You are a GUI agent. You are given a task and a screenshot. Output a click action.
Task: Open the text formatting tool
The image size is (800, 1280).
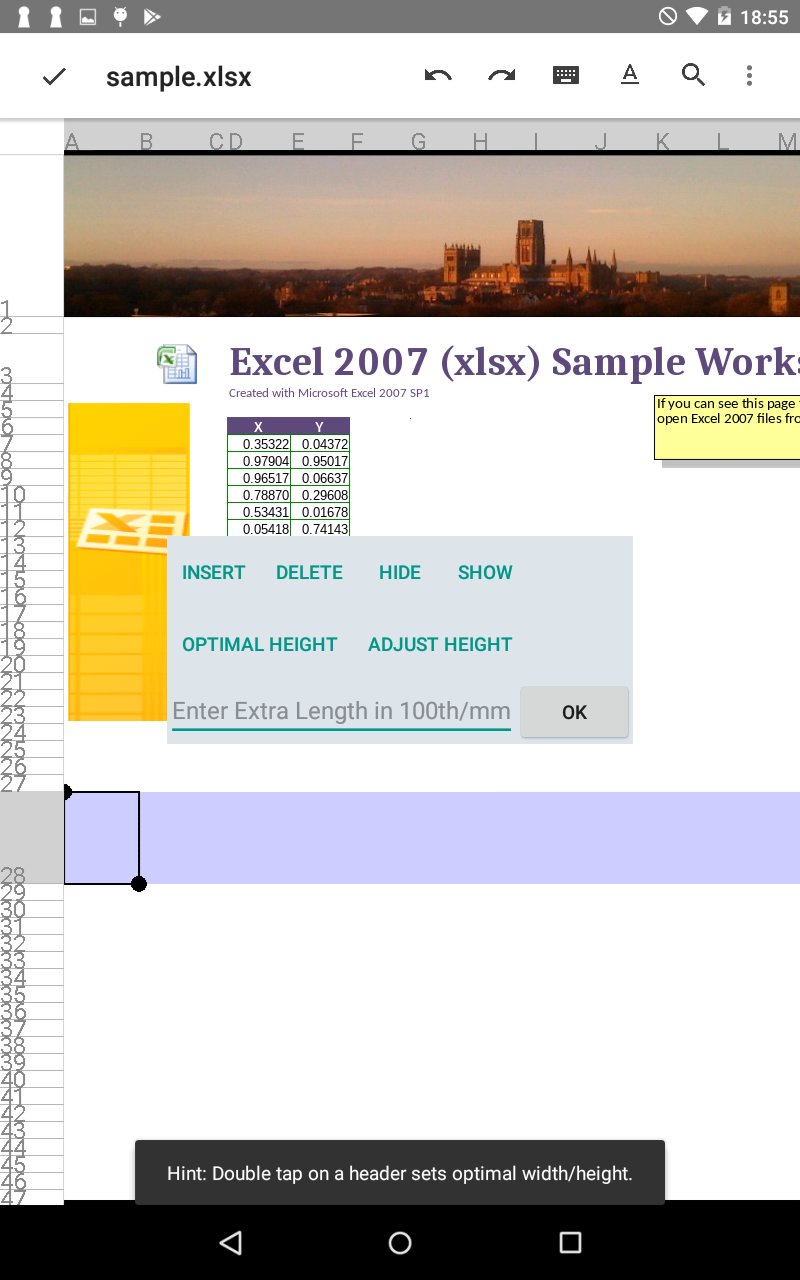(x=629, y=75)
